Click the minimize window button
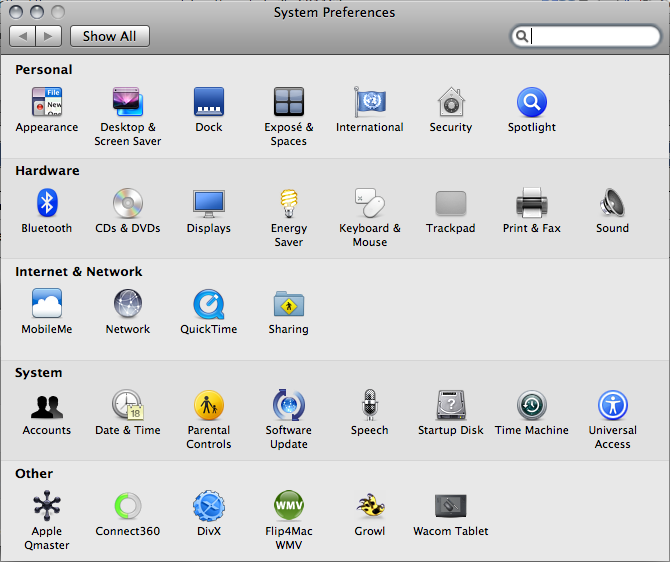Viewport: 670px width, 562px height. coord(37,12)
